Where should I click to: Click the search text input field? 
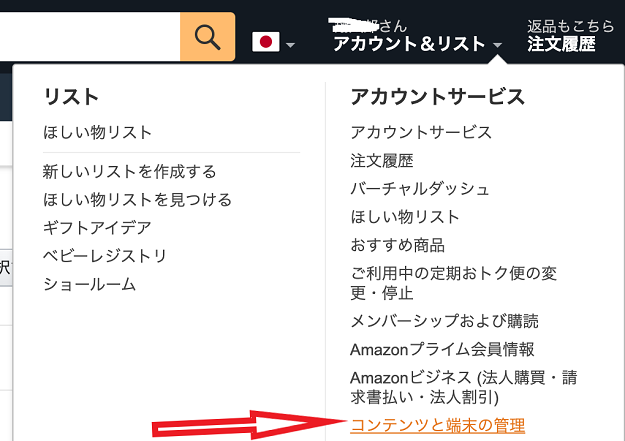coord(90,37)
